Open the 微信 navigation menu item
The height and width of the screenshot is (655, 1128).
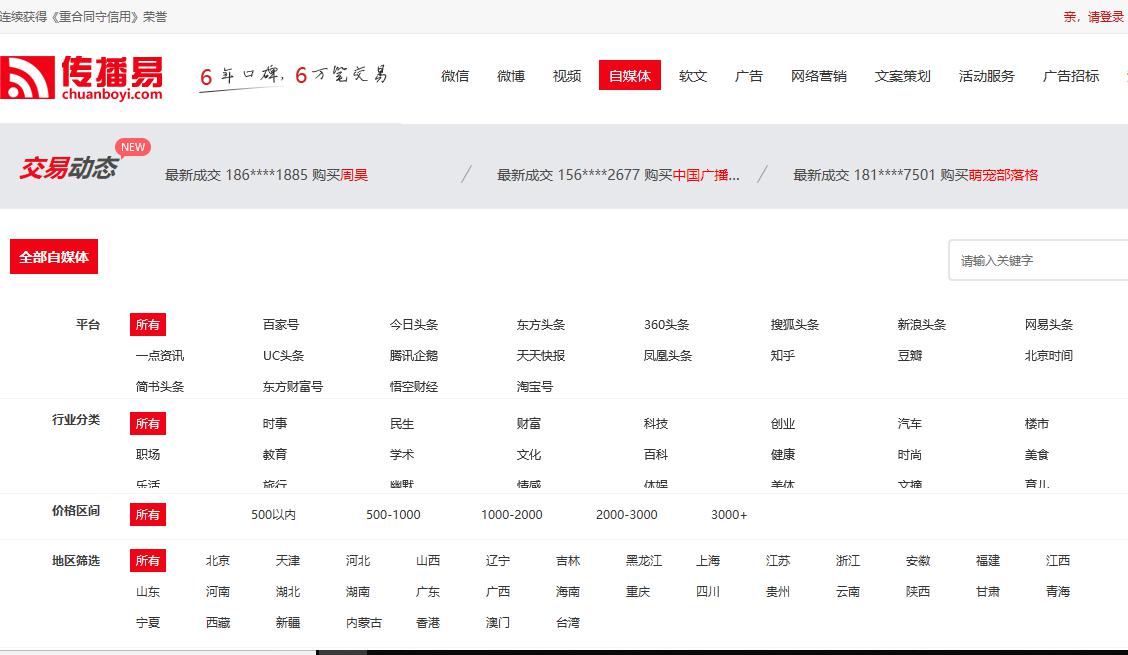coord(455,76)
